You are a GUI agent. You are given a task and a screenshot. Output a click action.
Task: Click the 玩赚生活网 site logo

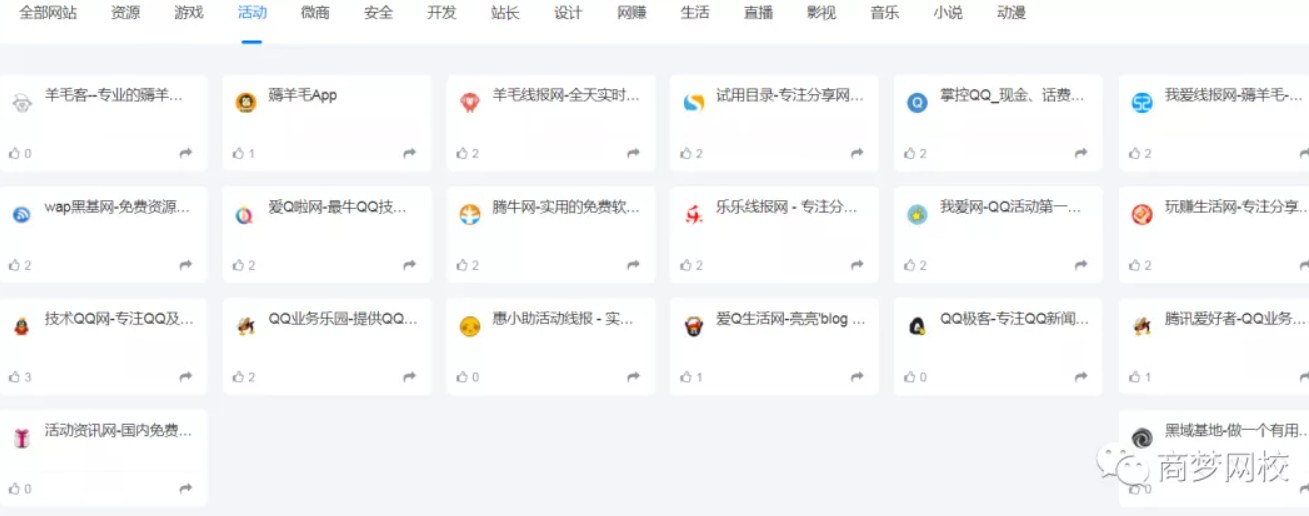click(x=1141, y=214)
